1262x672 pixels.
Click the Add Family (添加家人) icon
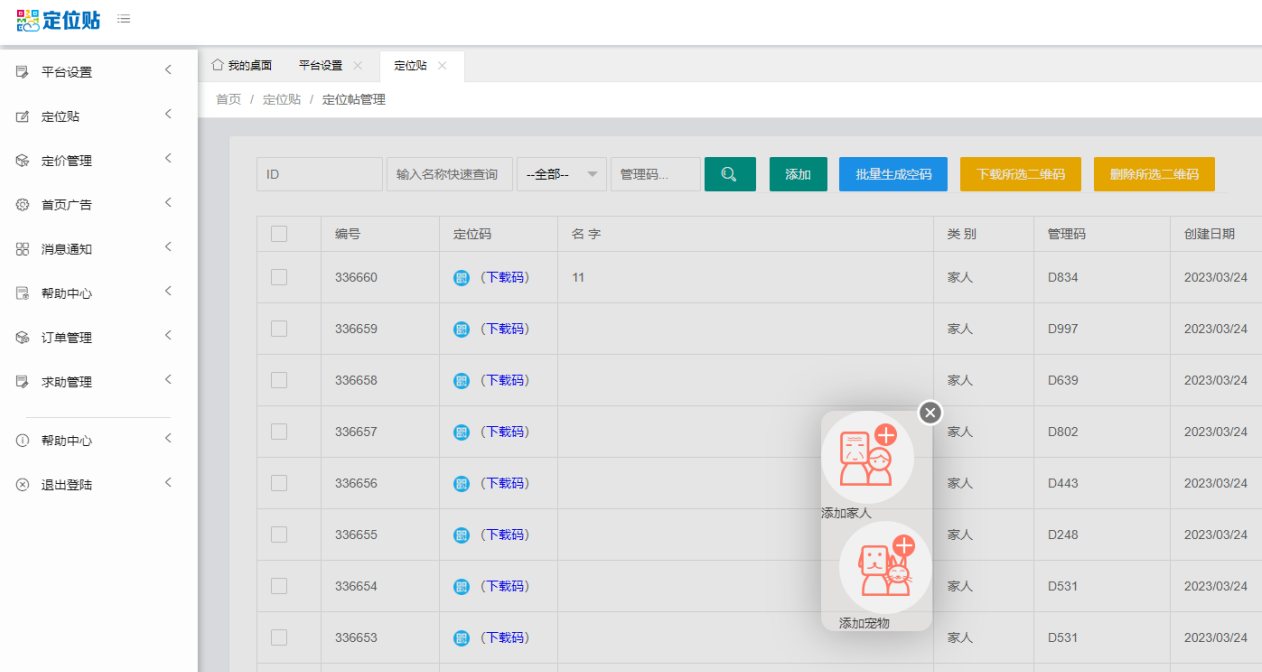tap(867, 457)
